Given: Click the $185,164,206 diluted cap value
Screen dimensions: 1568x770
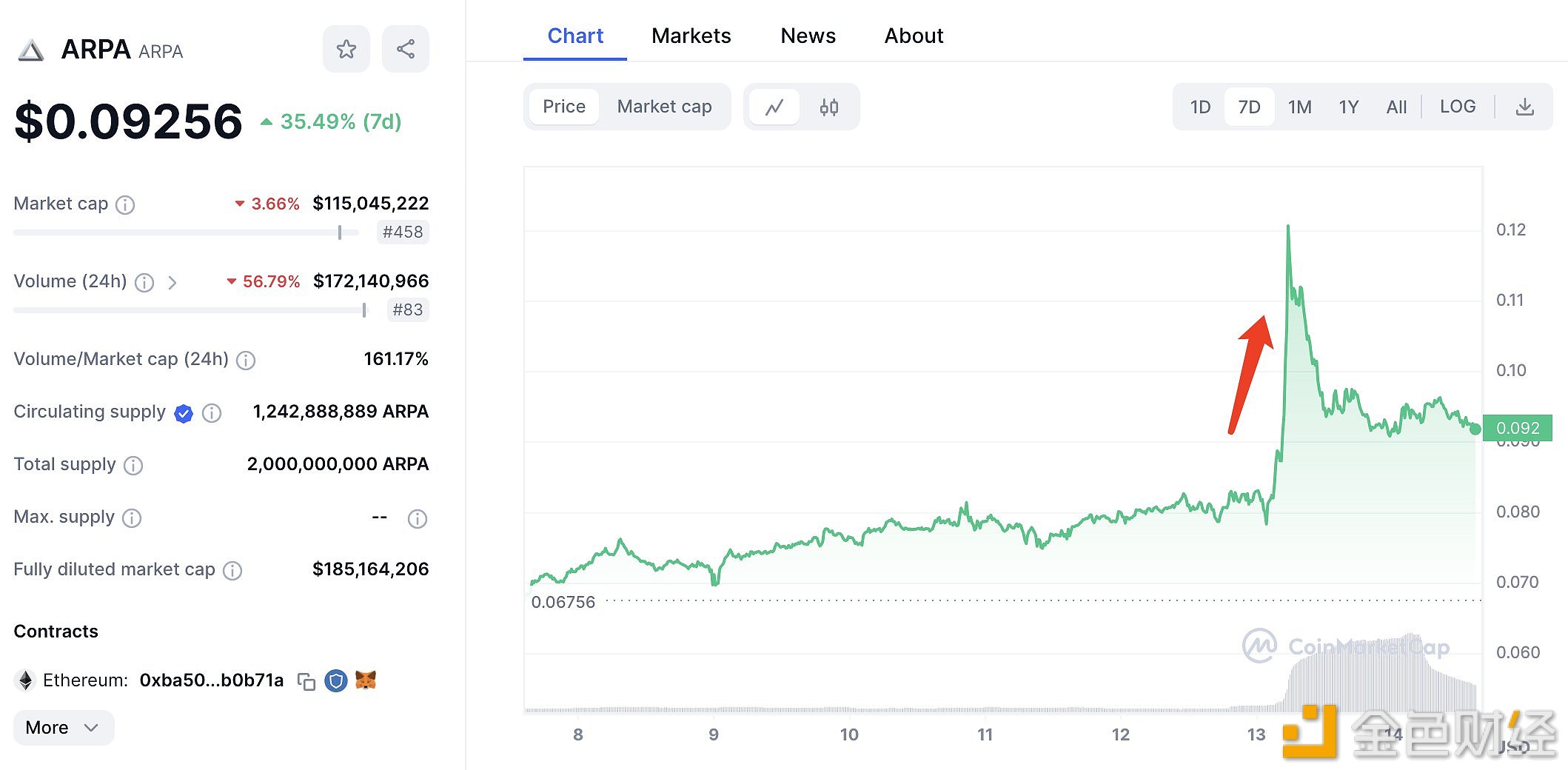Looking at the screenshot, I should (371, 569).
